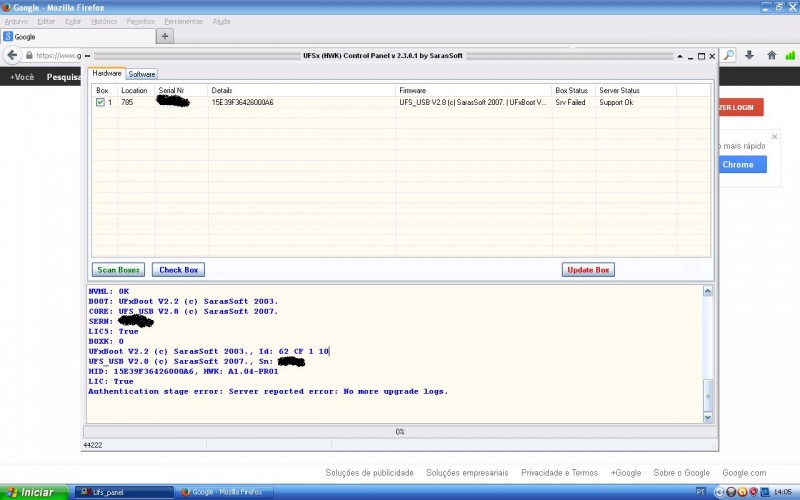Open Soluções empresariais link
Screen dimensions: 800x500
467,473
